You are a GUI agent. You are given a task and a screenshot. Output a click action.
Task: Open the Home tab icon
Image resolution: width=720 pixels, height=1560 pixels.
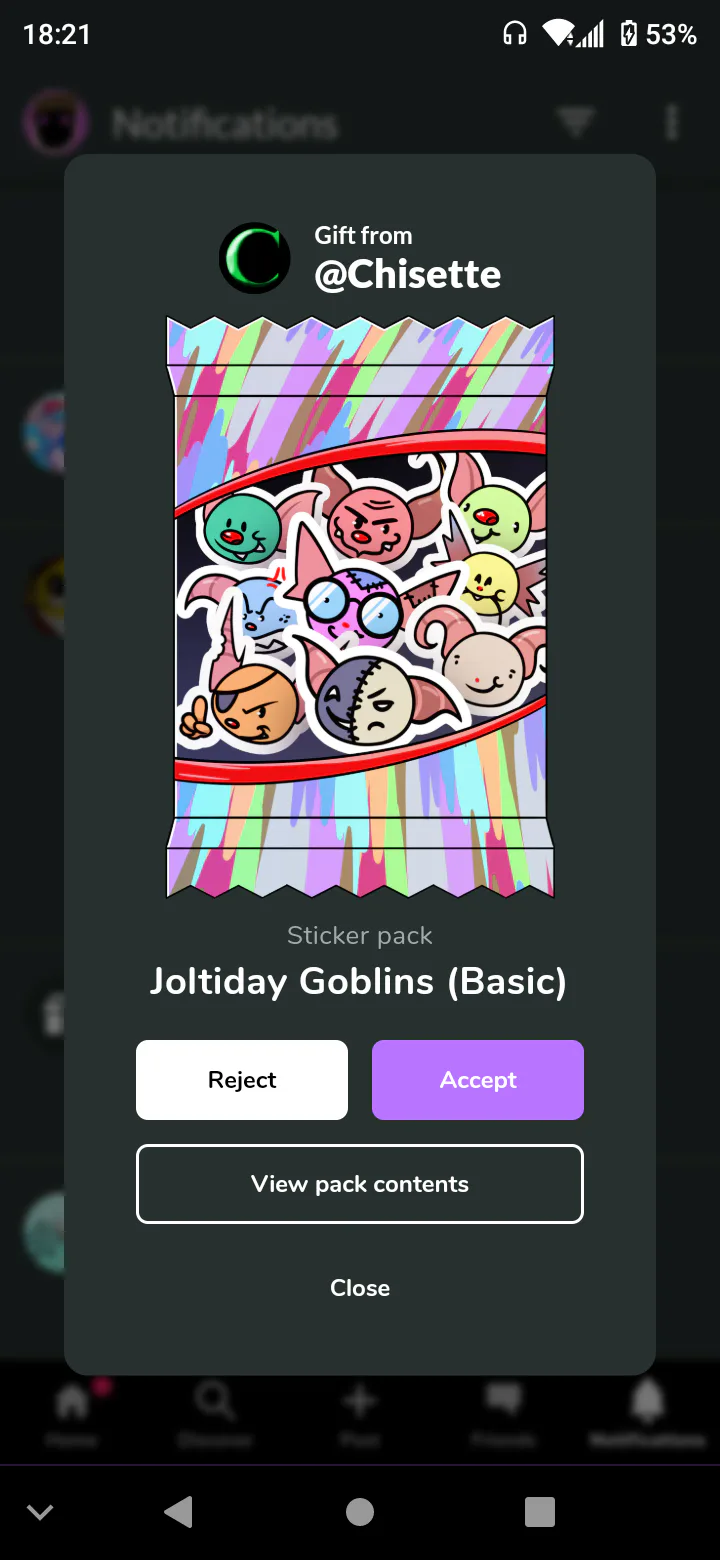[x=72, y=1401]
